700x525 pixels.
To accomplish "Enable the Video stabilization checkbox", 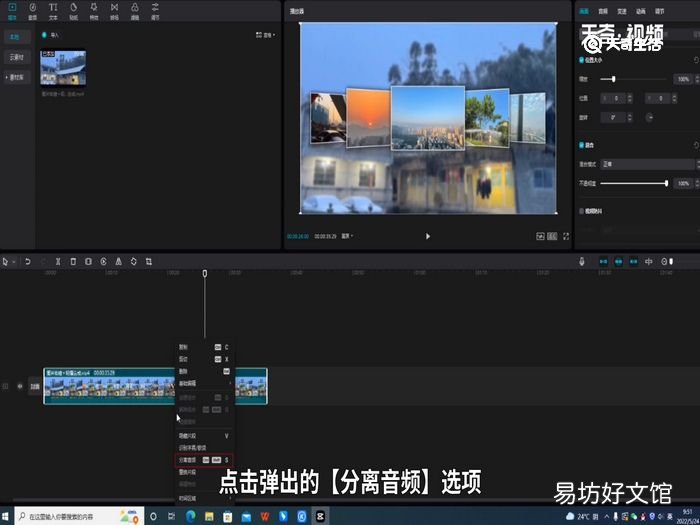I will click(x=581, y=211).
